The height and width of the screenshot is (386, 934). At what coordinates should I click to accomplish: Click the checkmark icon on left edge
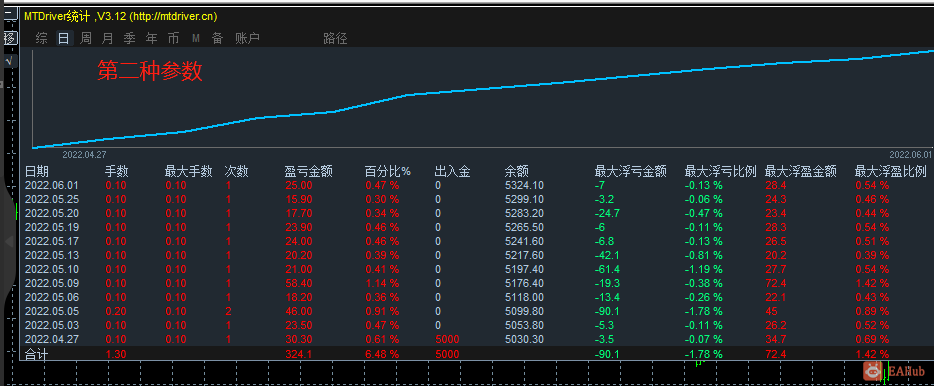pos(10,61)
